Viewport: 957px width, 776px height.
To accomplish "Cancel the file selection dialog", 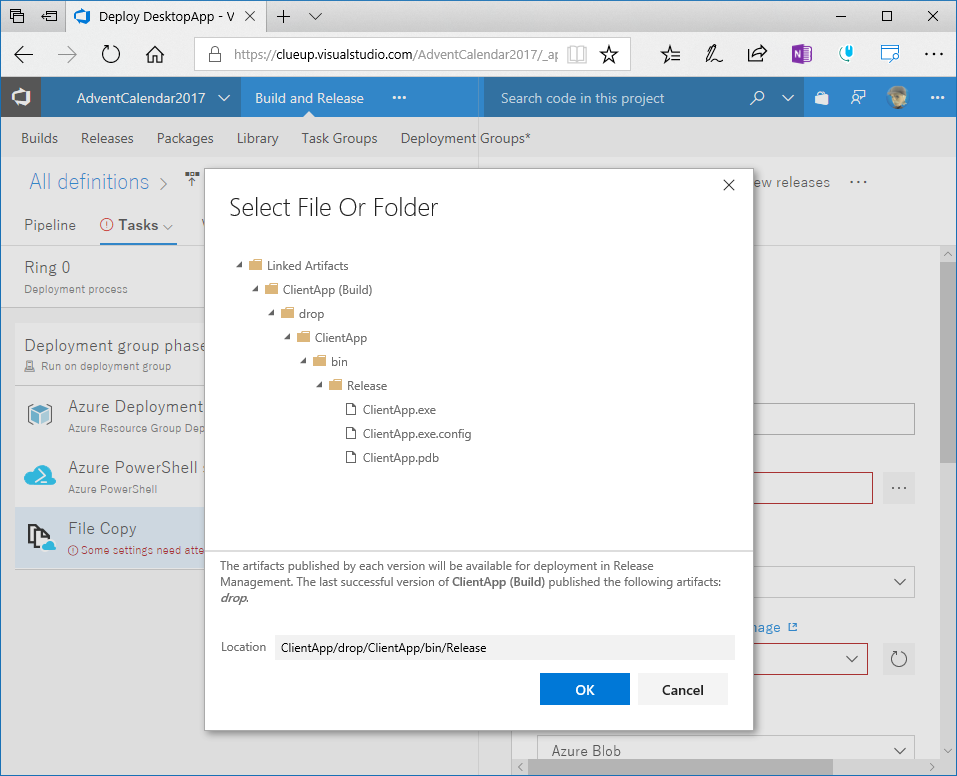I will tap(682, 689).
